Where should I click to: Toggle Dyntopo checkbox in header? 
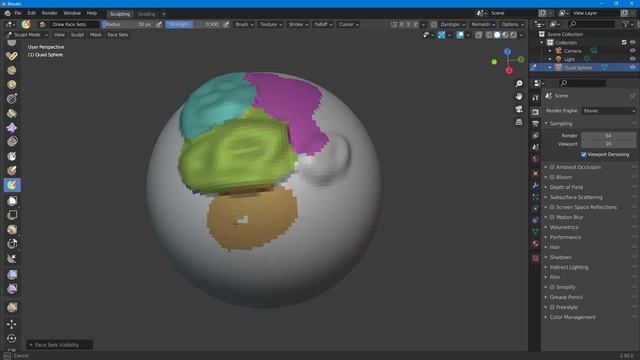pos(433,24)
